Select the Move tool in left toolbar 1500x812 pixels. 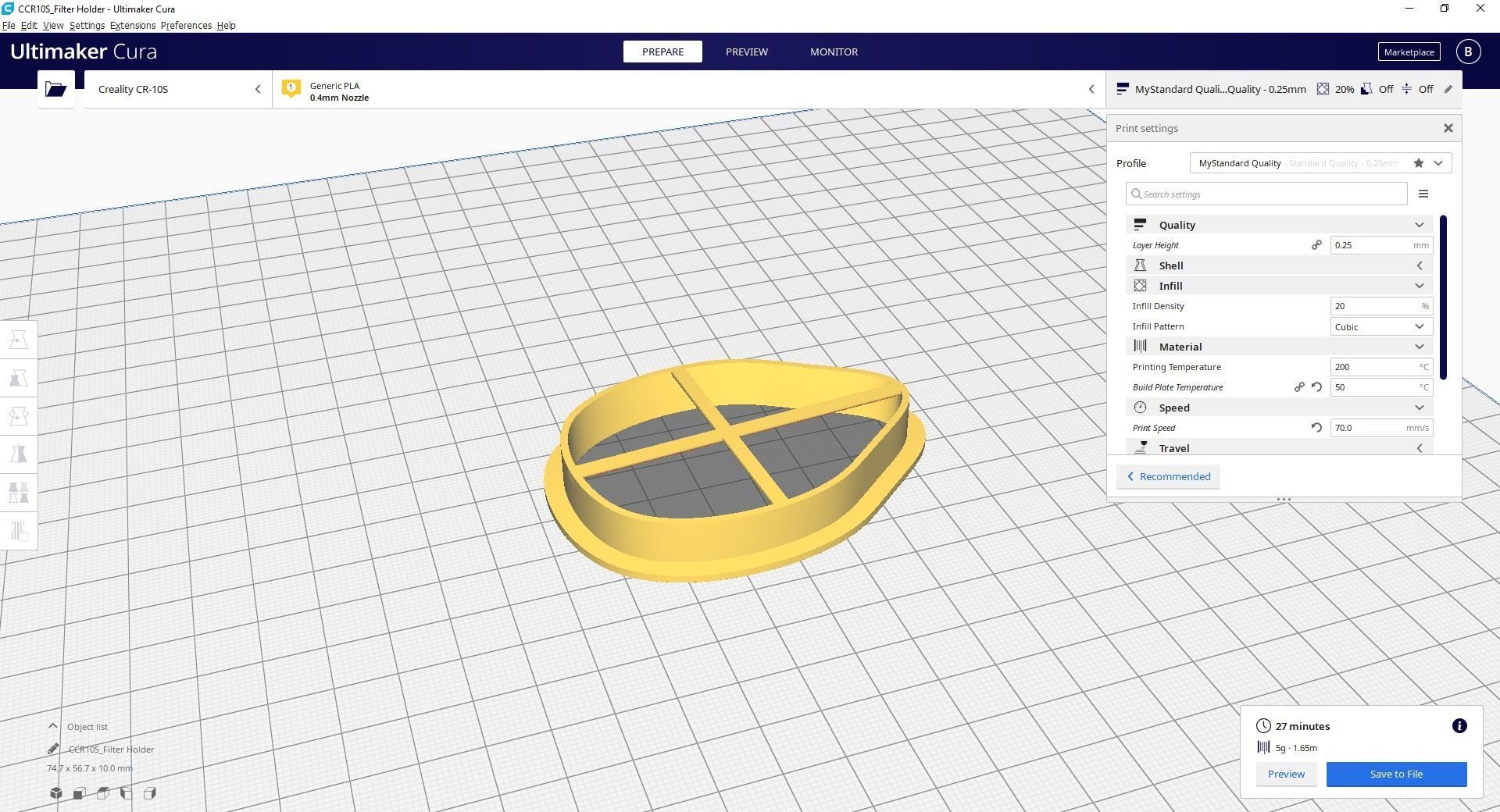[19, 340]
